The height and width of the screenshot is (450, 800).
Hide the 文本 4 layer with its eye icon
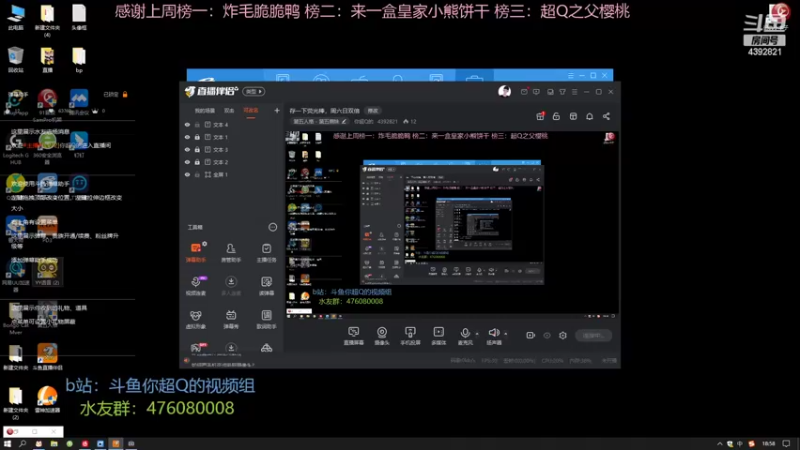[187, 124]
